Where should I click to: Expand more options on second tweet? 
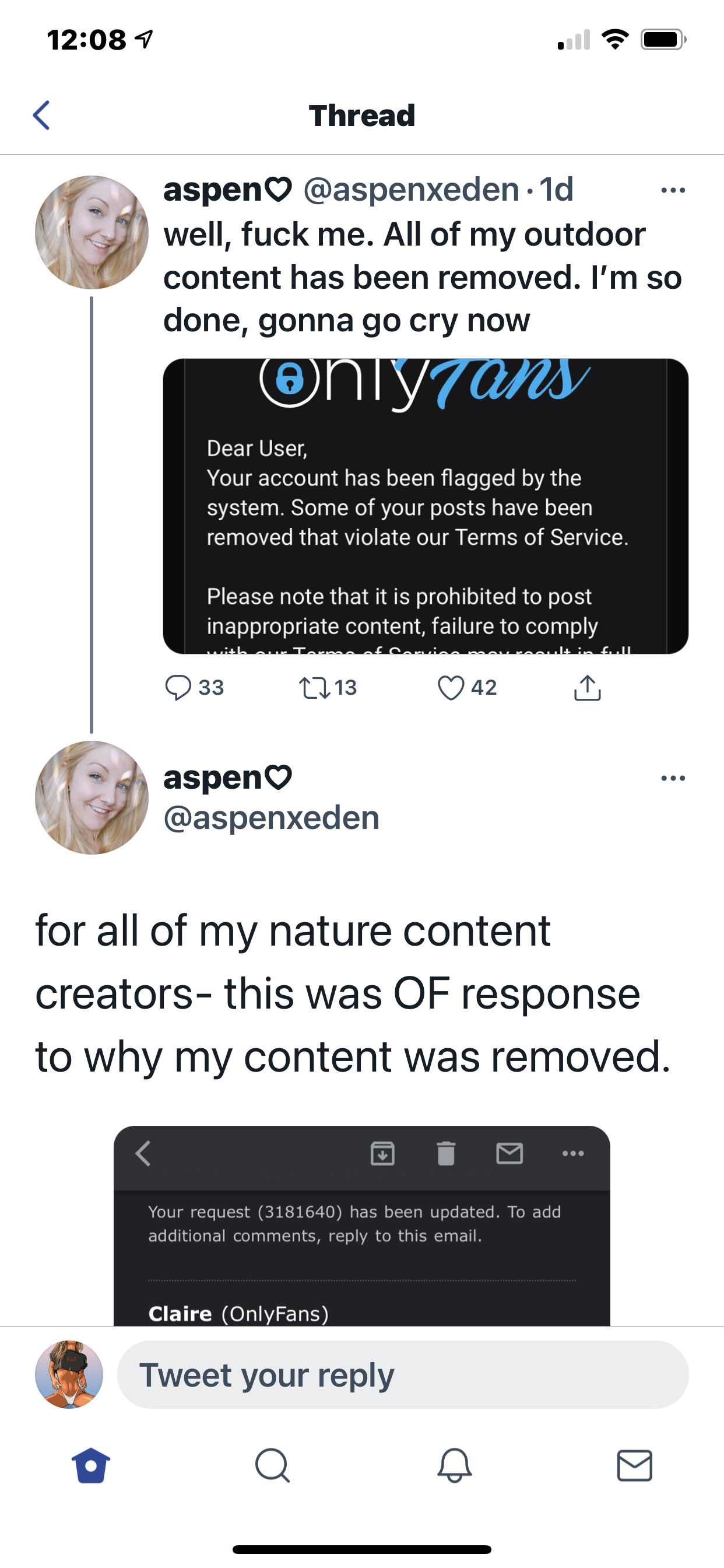[x=673, y=779]
